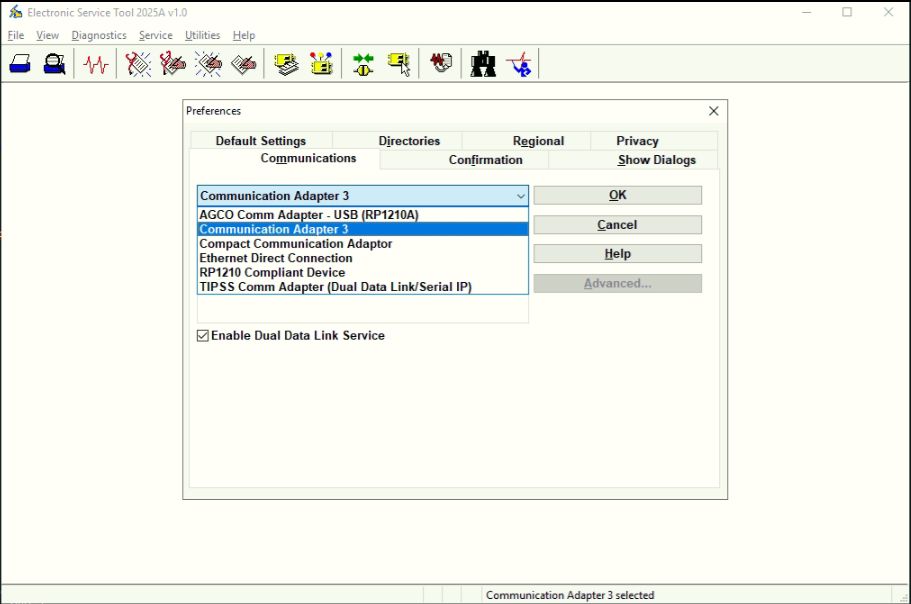Maximize the Electronic Service Tool window
The image size is (911, 604).
coord(847,12)
